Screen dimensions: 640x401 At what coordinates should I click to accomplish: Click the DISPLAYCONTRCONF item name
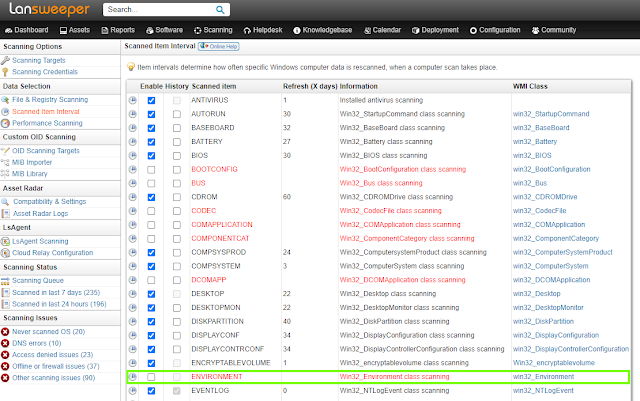pyautogui.click(x=227, y=349)
